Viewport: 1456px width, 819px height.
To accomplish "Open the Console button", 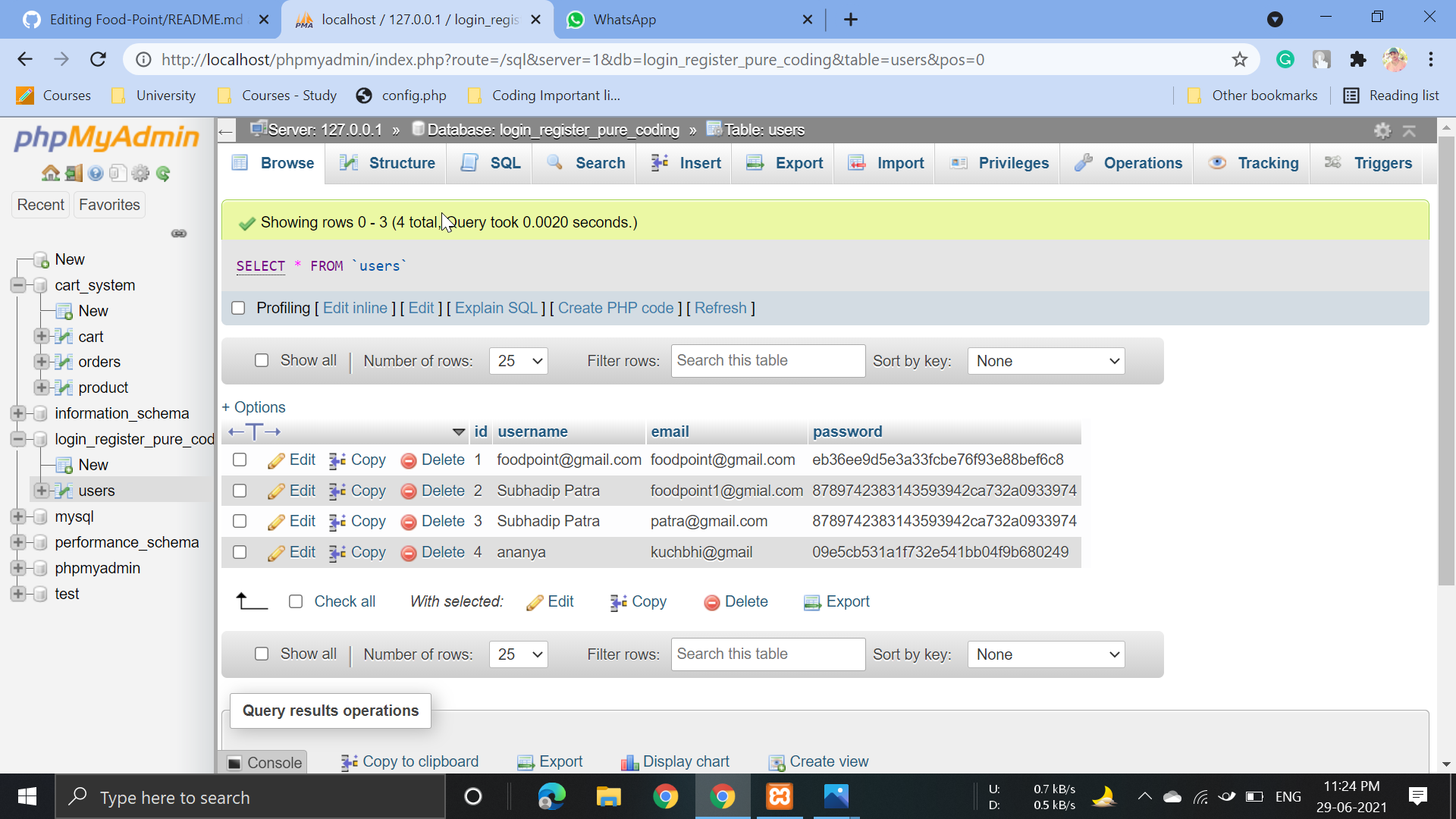I will tap(265, 762).
